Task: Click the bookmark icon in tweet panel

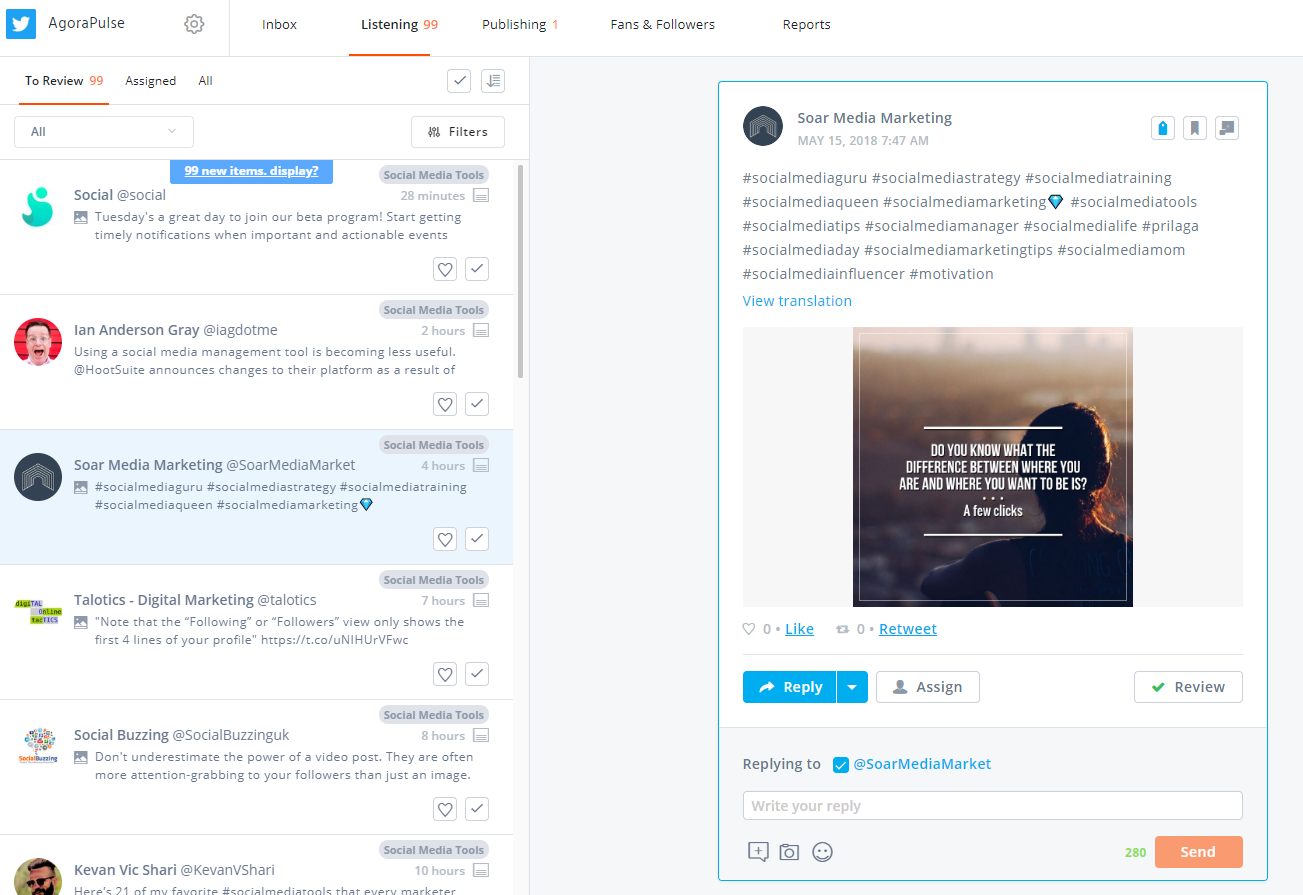Action: 1194,128
